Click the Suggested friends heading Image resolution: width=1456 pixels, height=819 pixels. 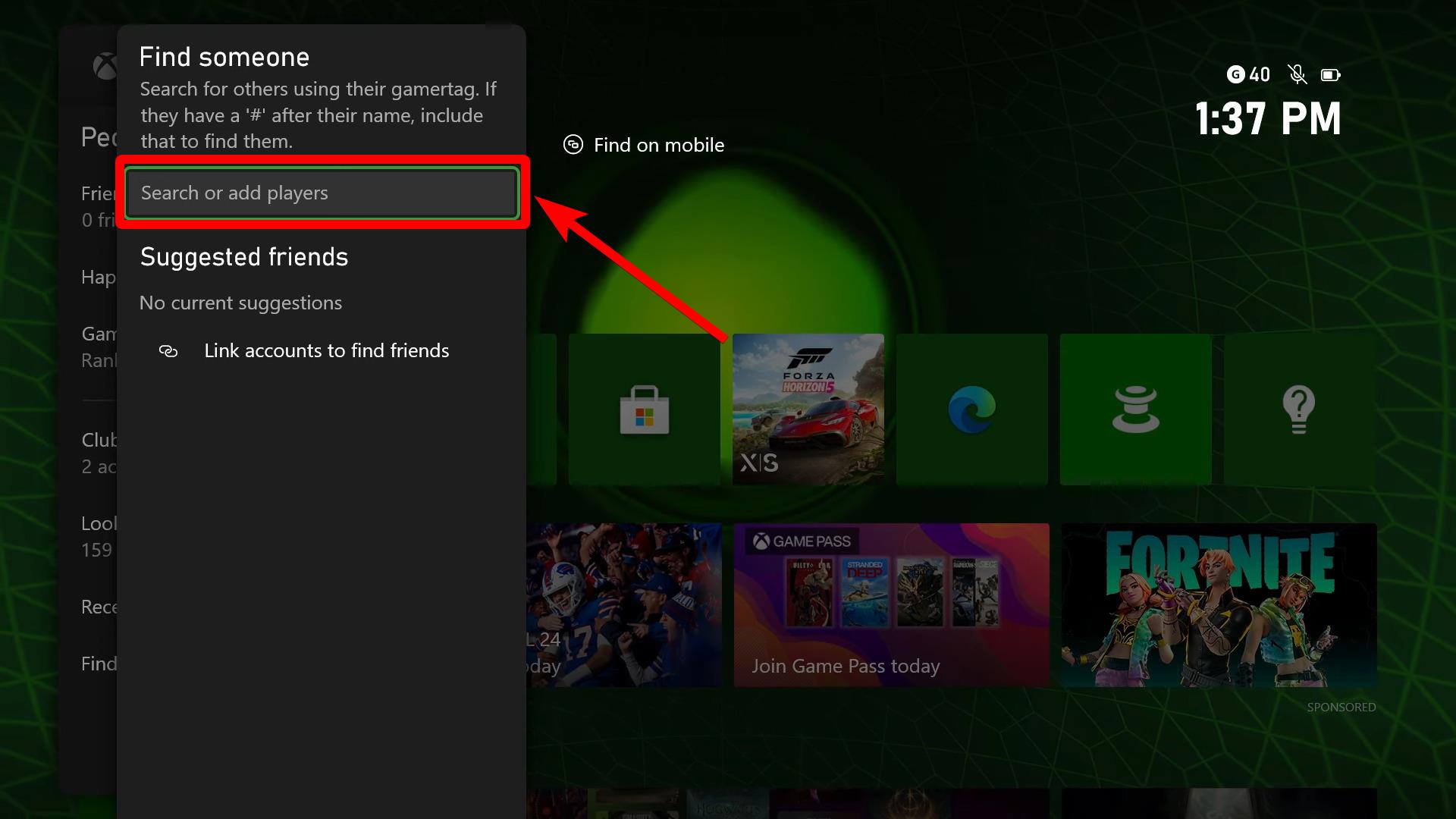tap(244, 257)
